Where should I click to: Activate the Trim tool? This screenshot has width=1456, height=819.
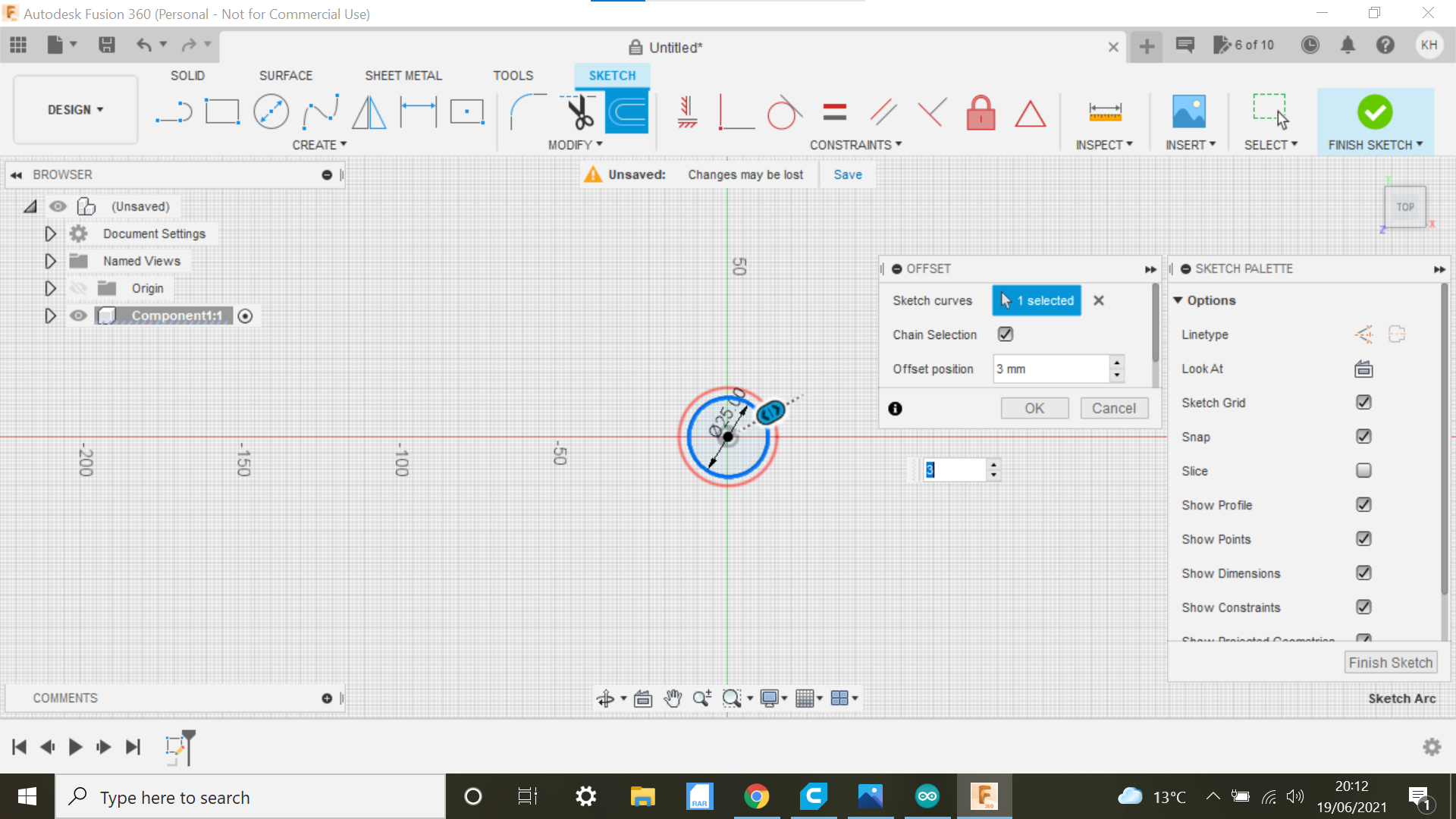[x=576, y=111]
